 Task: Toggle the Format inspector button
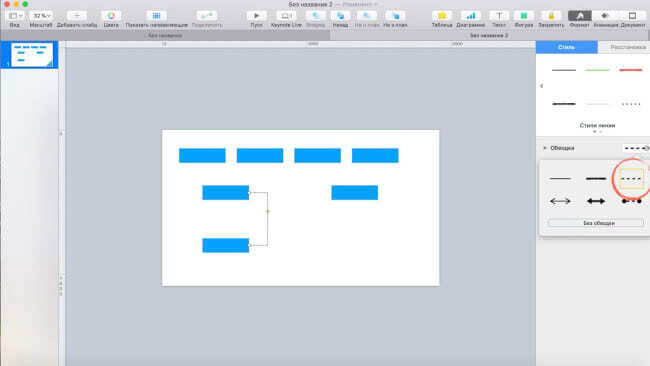pos(580,16)
